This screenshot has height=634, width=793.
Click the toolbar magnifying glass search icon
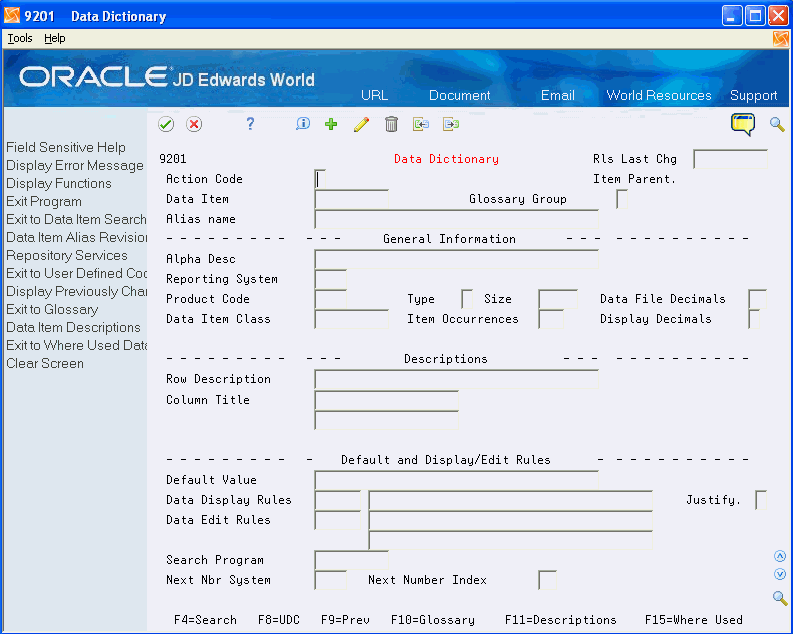click(777, 124)
